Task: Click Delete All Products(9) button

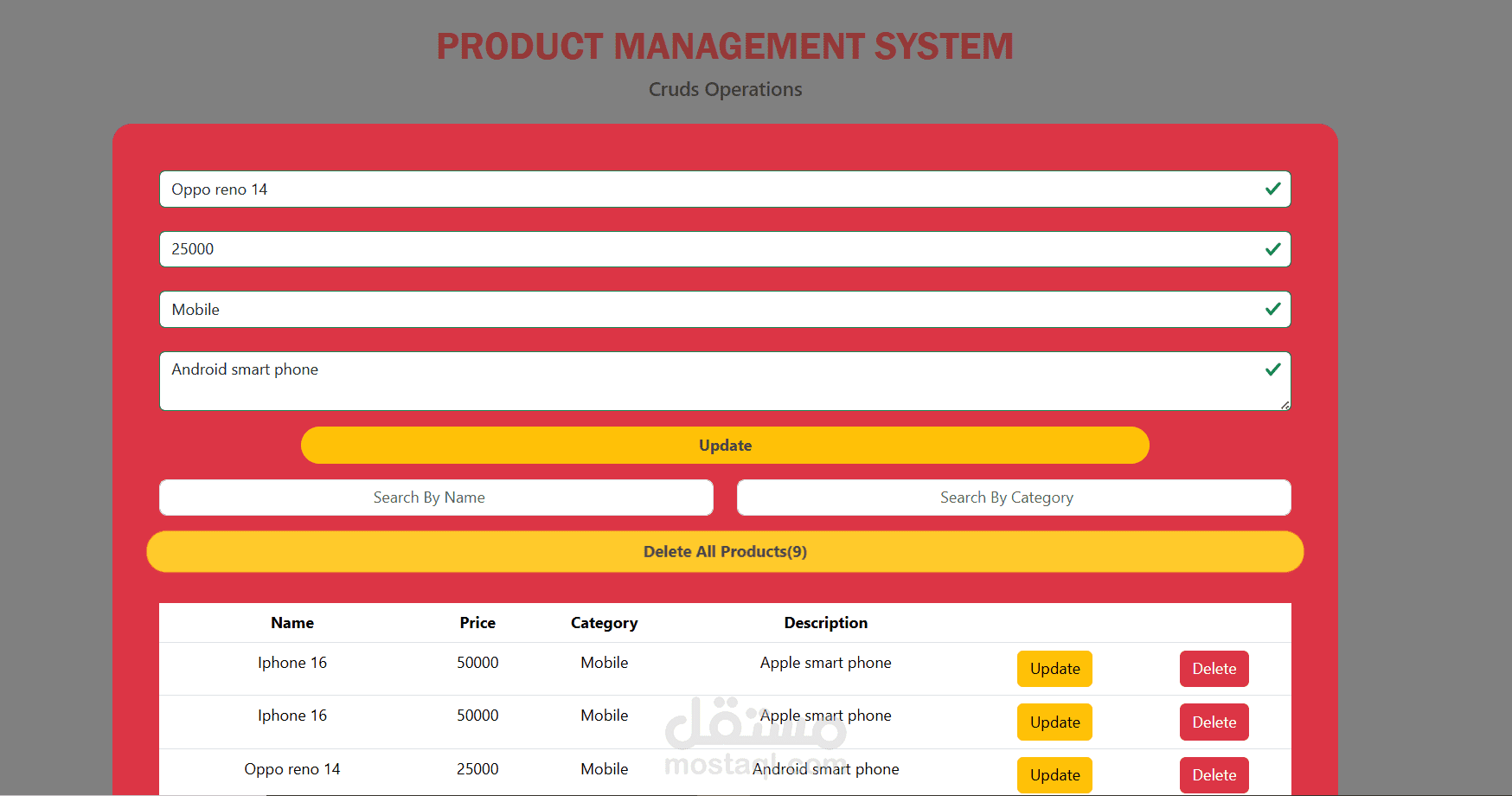Action: coord(725,552)
